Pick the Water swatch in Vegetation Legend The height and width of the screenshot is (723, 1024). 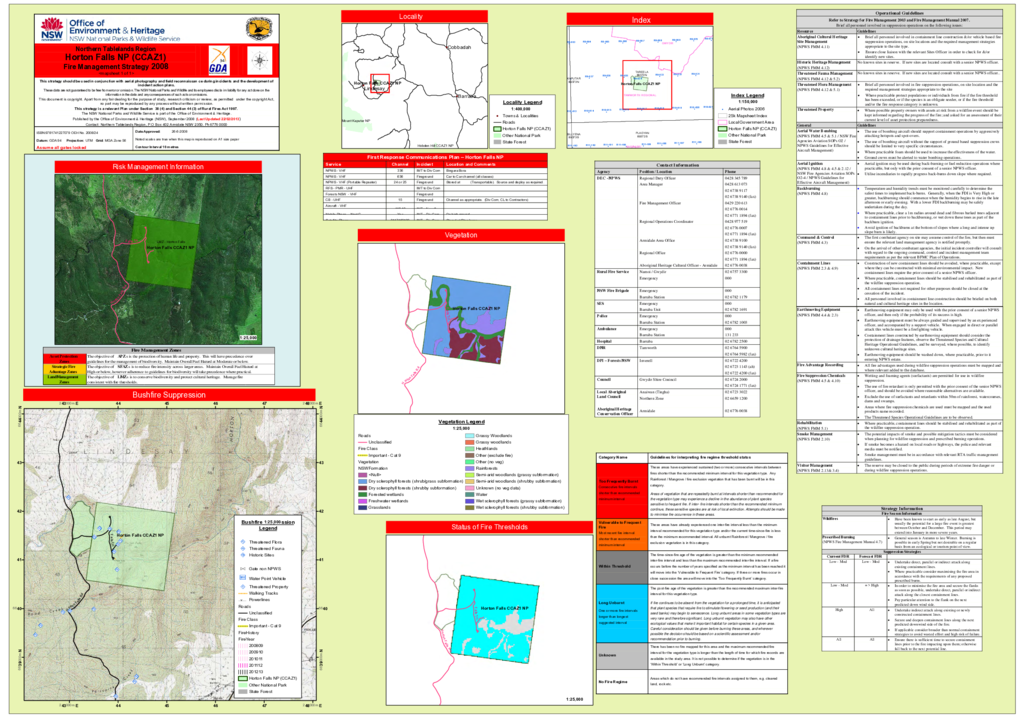click(x=470, y=494)
